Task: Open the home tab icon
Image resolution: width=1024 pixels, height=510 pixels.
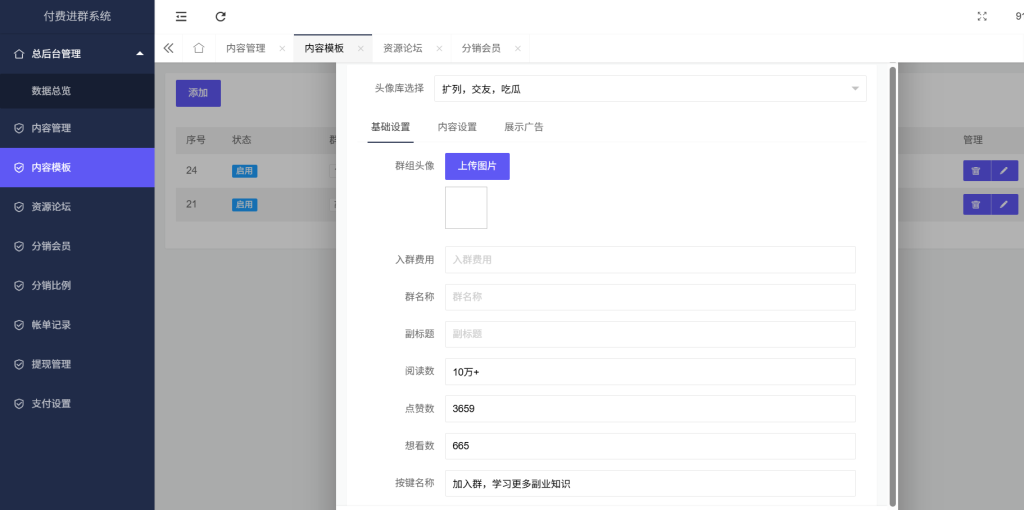Action: click(199, 48)
